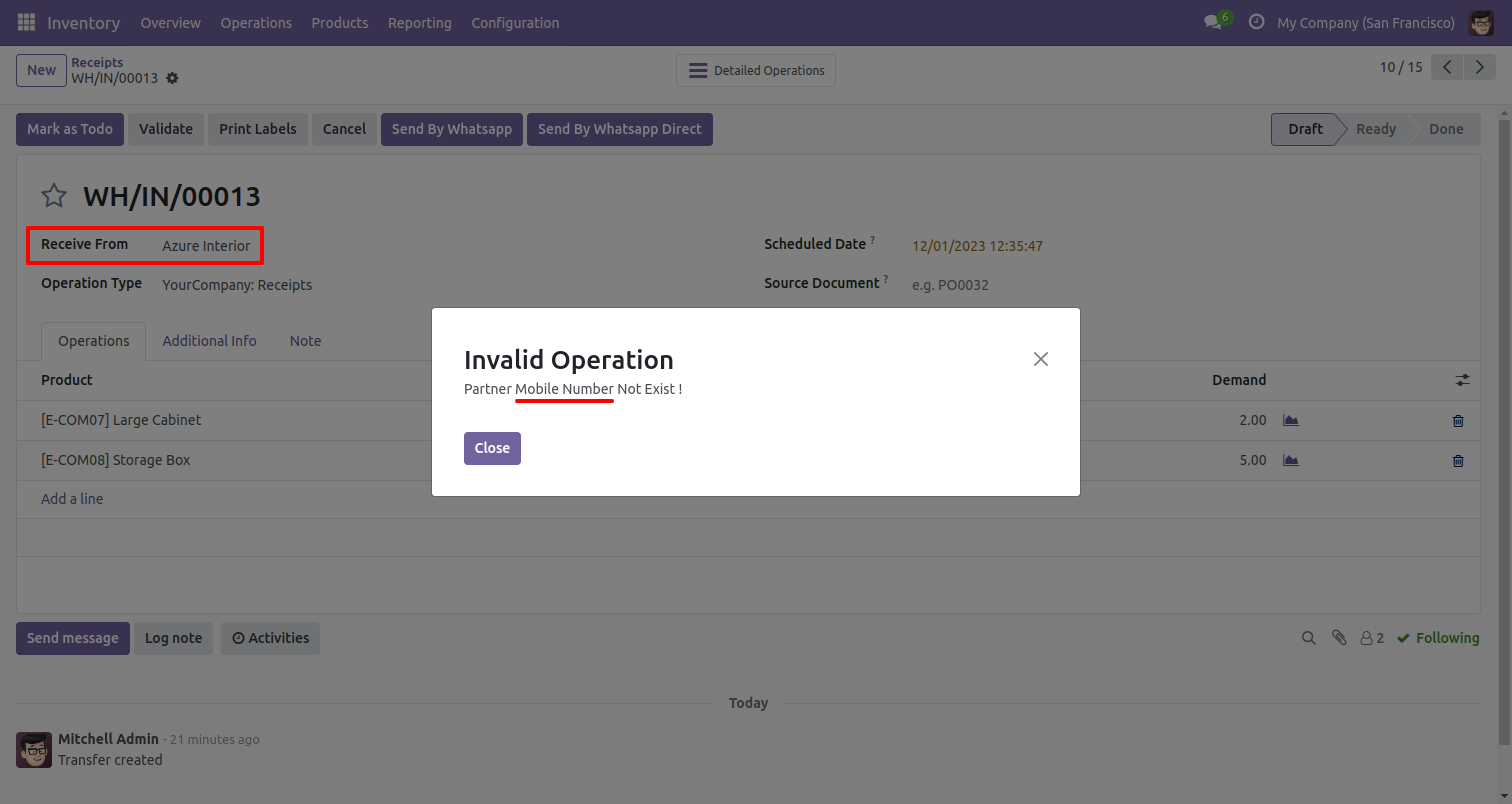Click the Send message button
The image size is (1512, 804).
tap(73, 638)
